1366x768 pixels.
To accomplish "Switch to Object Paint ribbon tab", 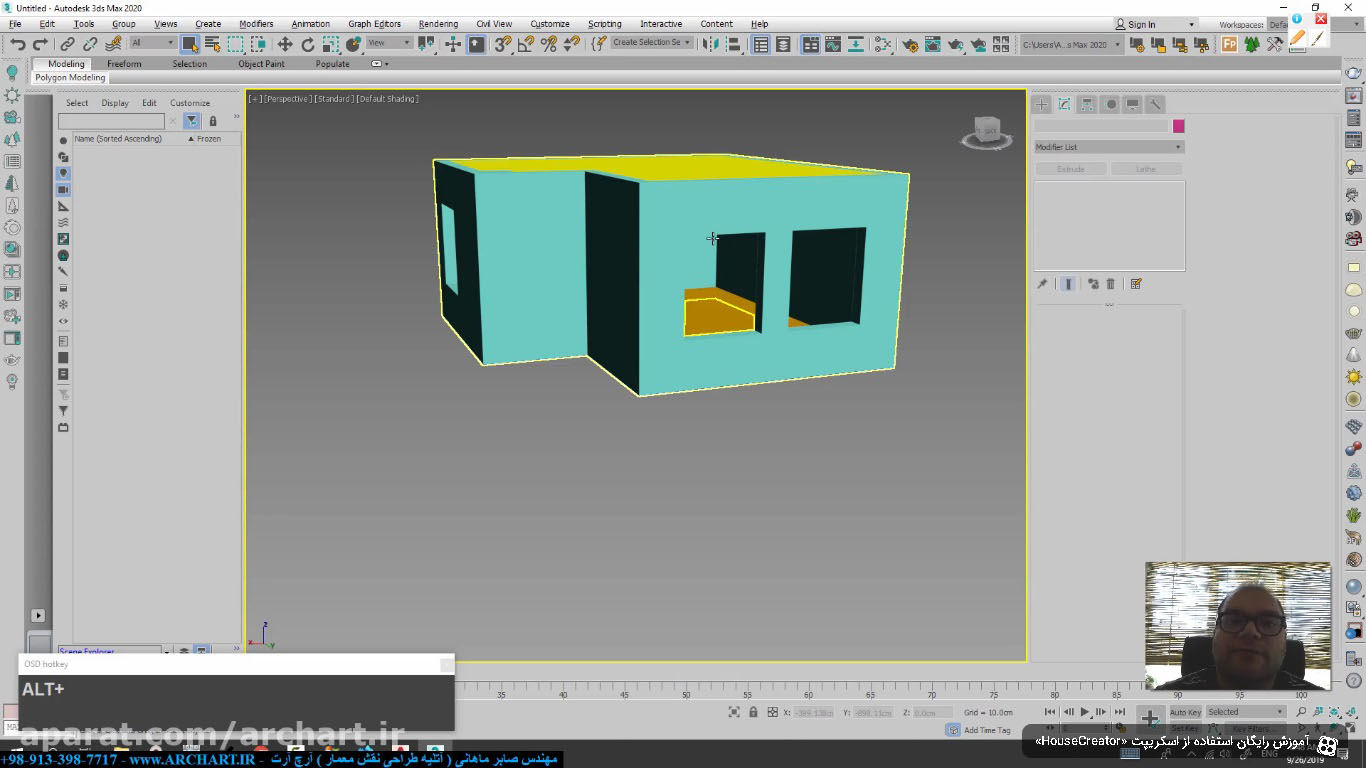I will [261, 64].
